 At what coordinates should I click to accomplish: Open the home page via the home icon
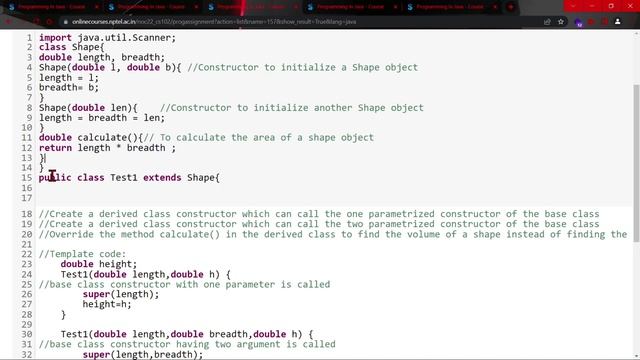point(50,22)
